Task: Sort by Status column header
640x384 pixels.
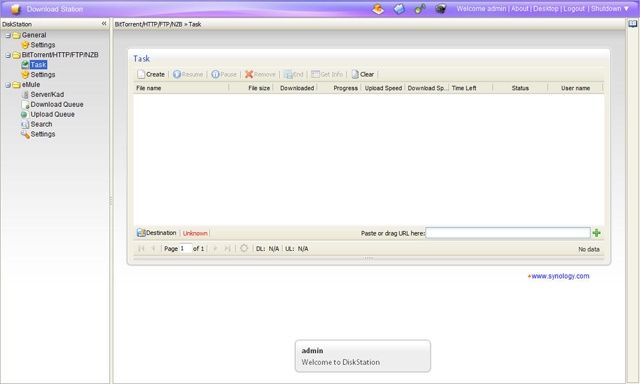Action: pos(520,88)
